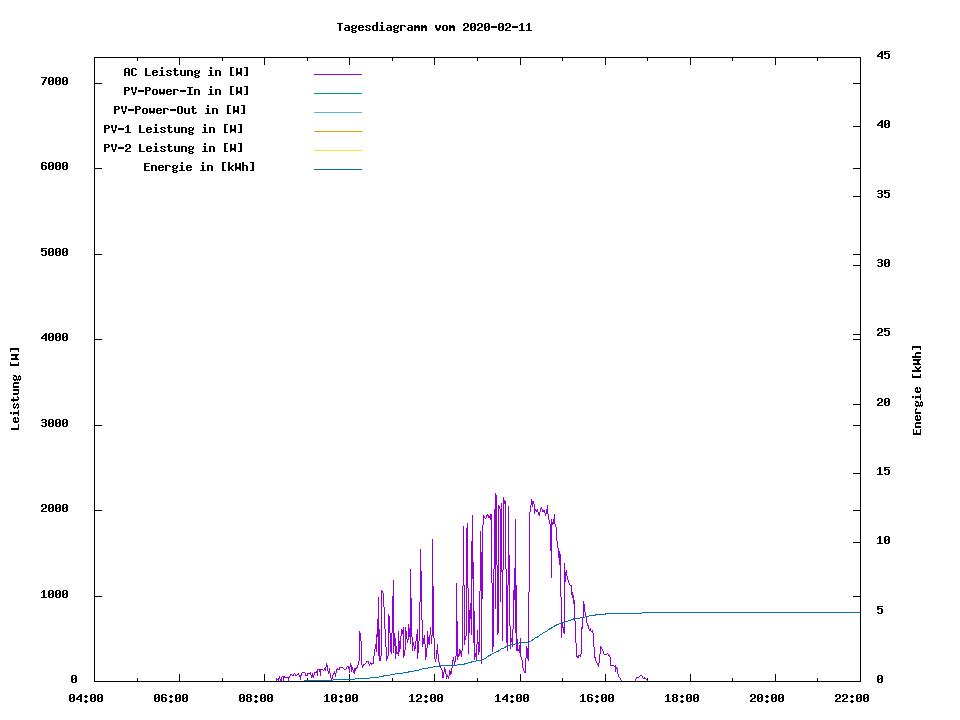960x720 pixels.
Task: Pick the 08:00 label on the time axis
Action: pos(257,698)
